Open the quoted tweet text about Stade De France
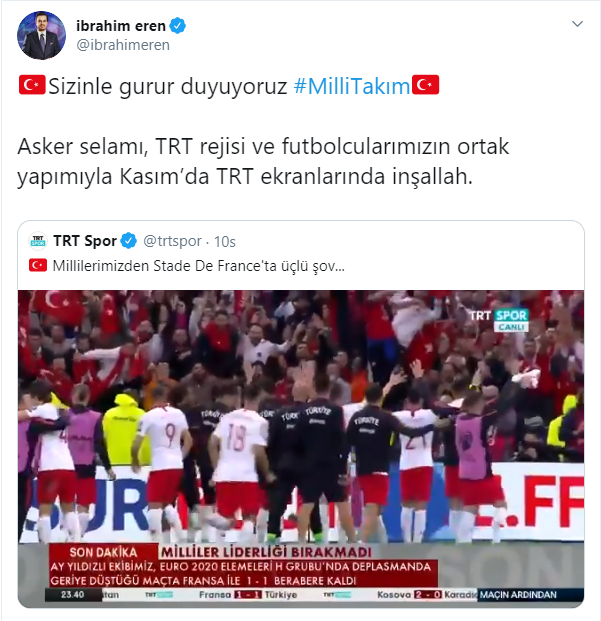601x621 pixels. (198, 266)
